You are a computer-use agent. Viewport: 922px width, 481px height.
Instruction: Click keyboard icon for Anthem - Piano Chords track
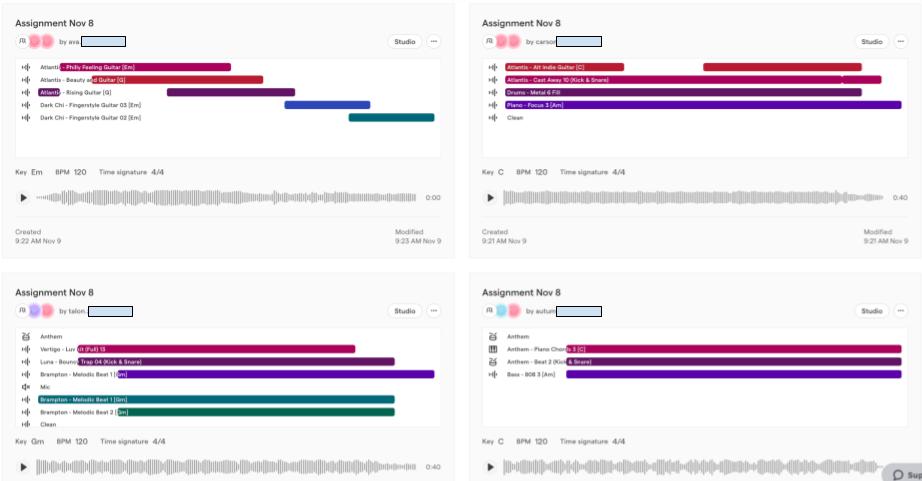(493, 349)
